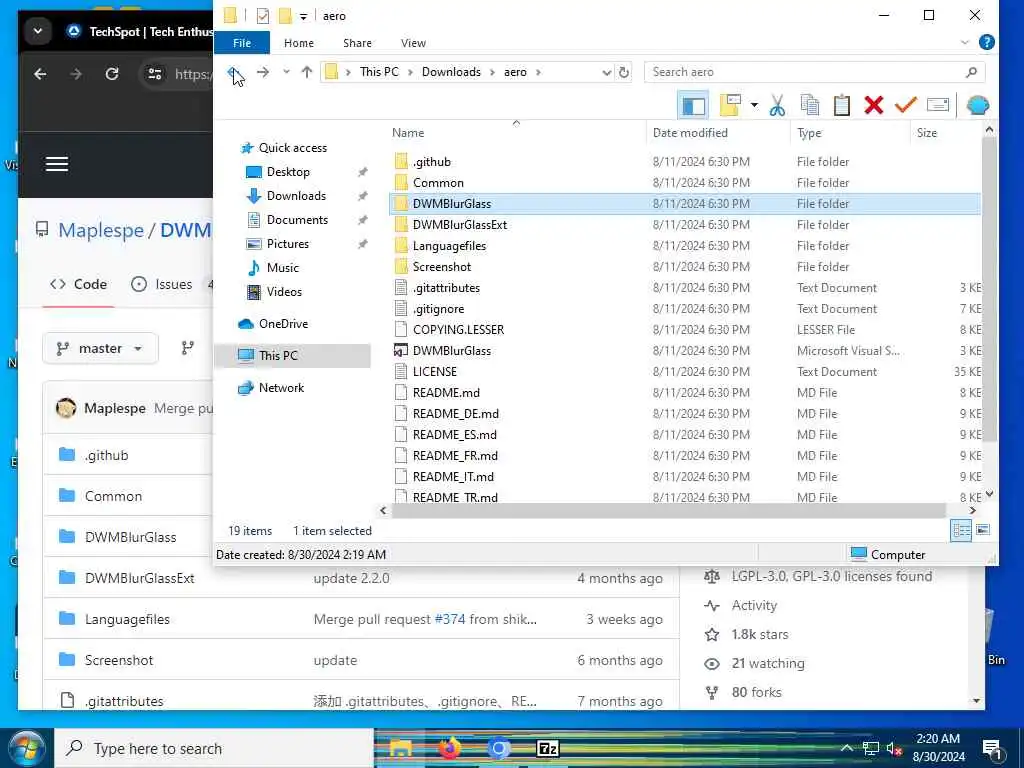Click the forward arrow in File Explorer

pos(263,72)
